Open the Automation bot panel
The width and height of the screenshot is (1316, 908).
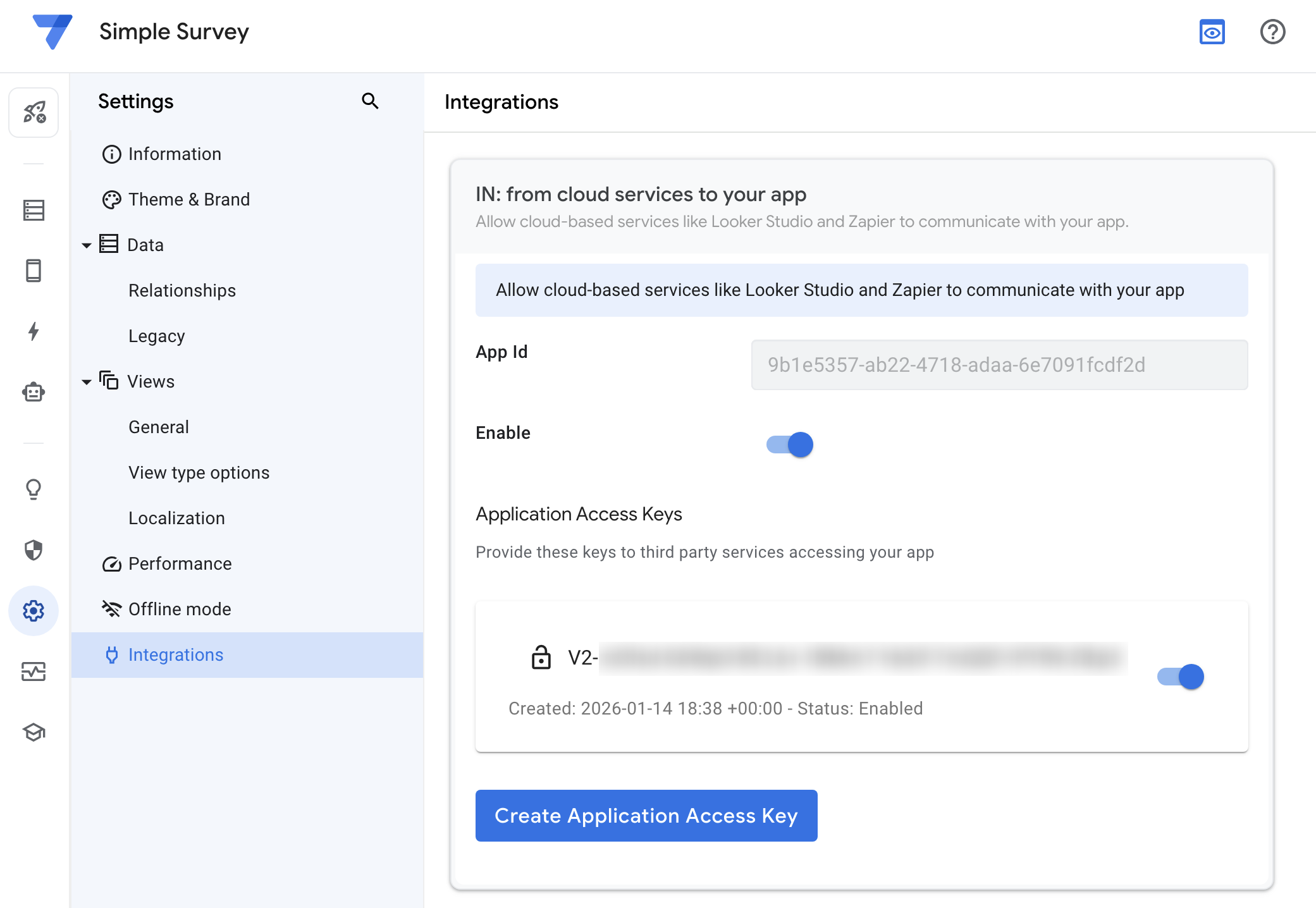point(34,392)
